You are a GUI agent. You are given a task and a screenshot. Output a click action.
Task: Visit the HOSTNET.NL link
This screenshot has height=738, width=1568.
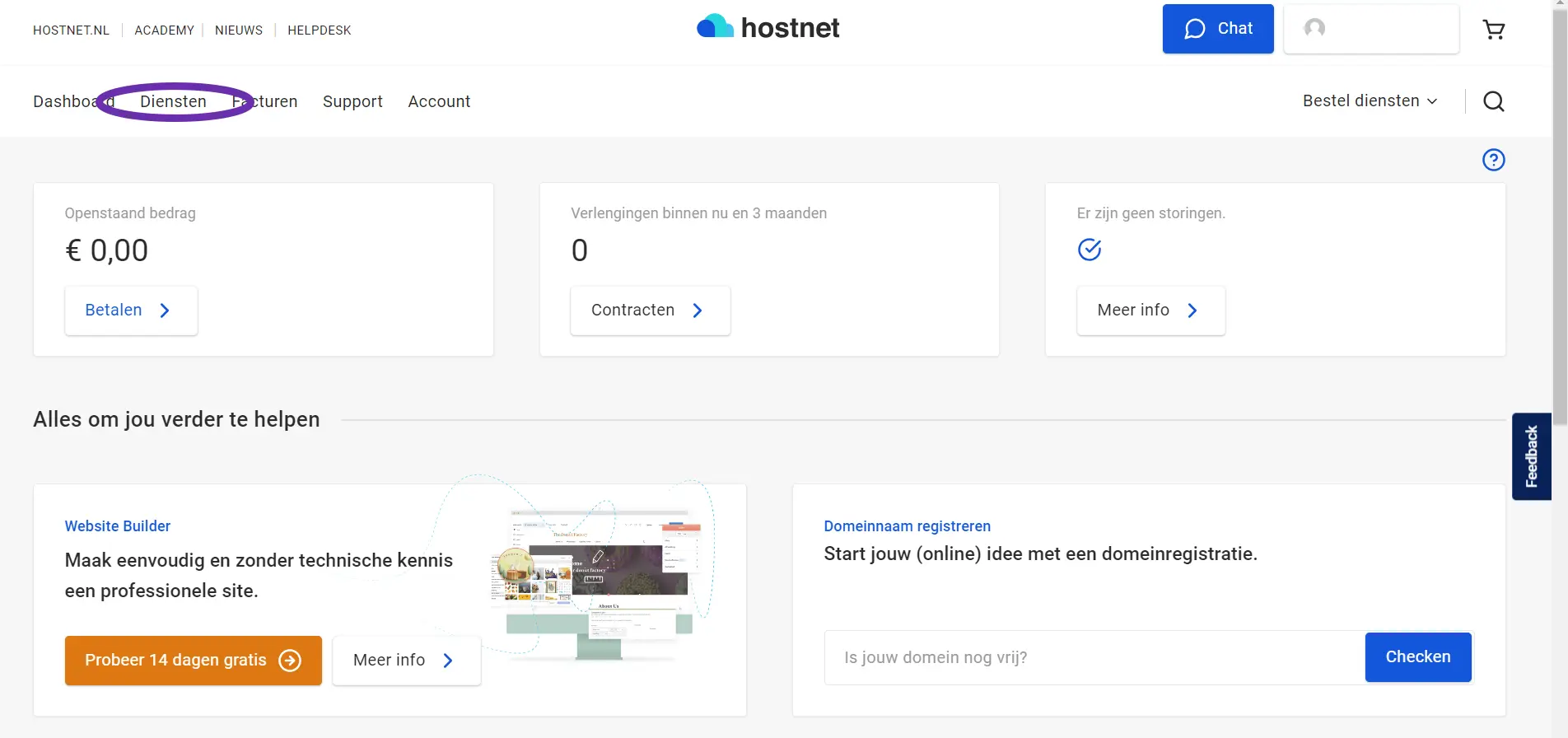tap(71, 30)
